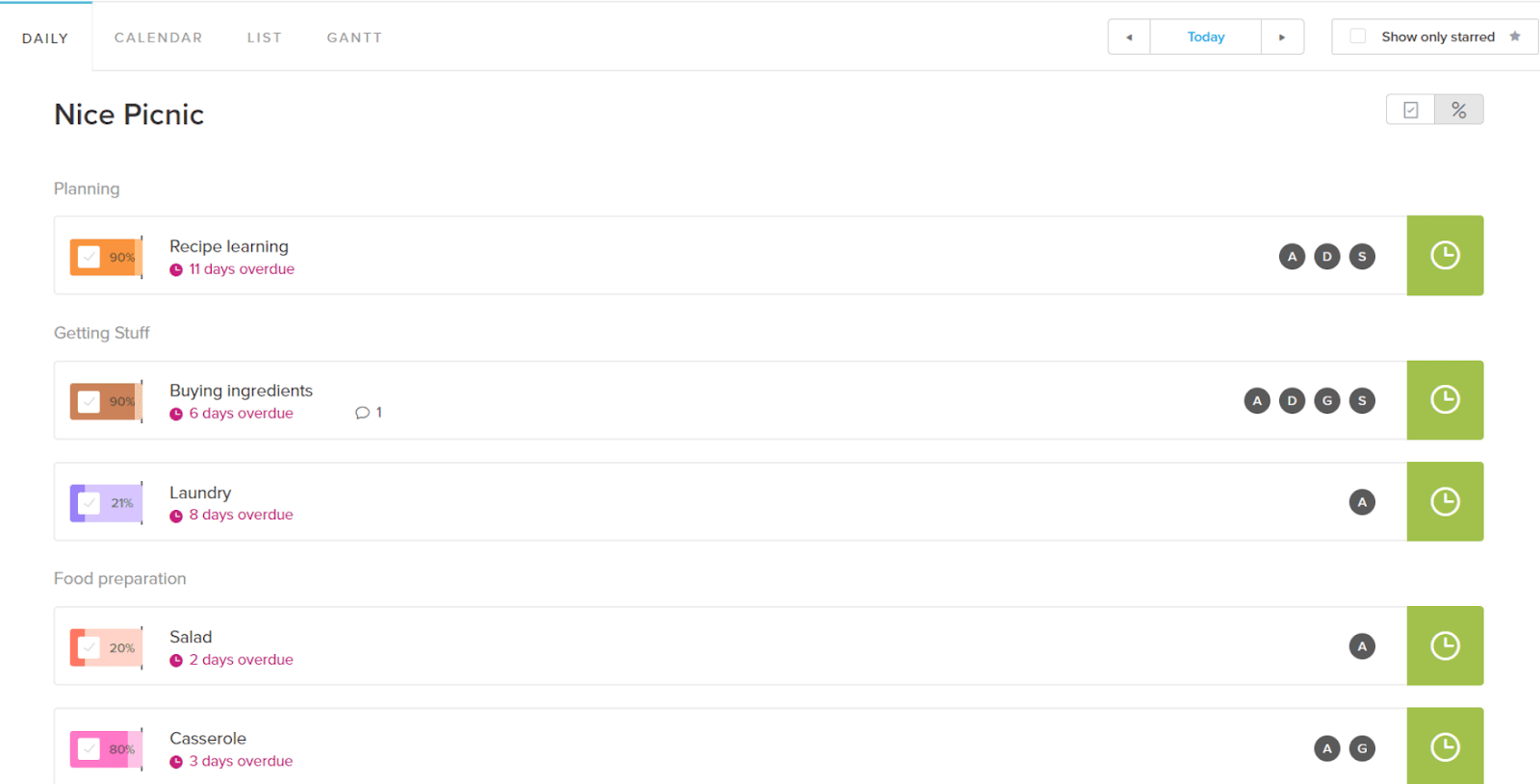The image size is (1540, 784).
Task: Go to the next day arrow
Action: click(1282, 37)
